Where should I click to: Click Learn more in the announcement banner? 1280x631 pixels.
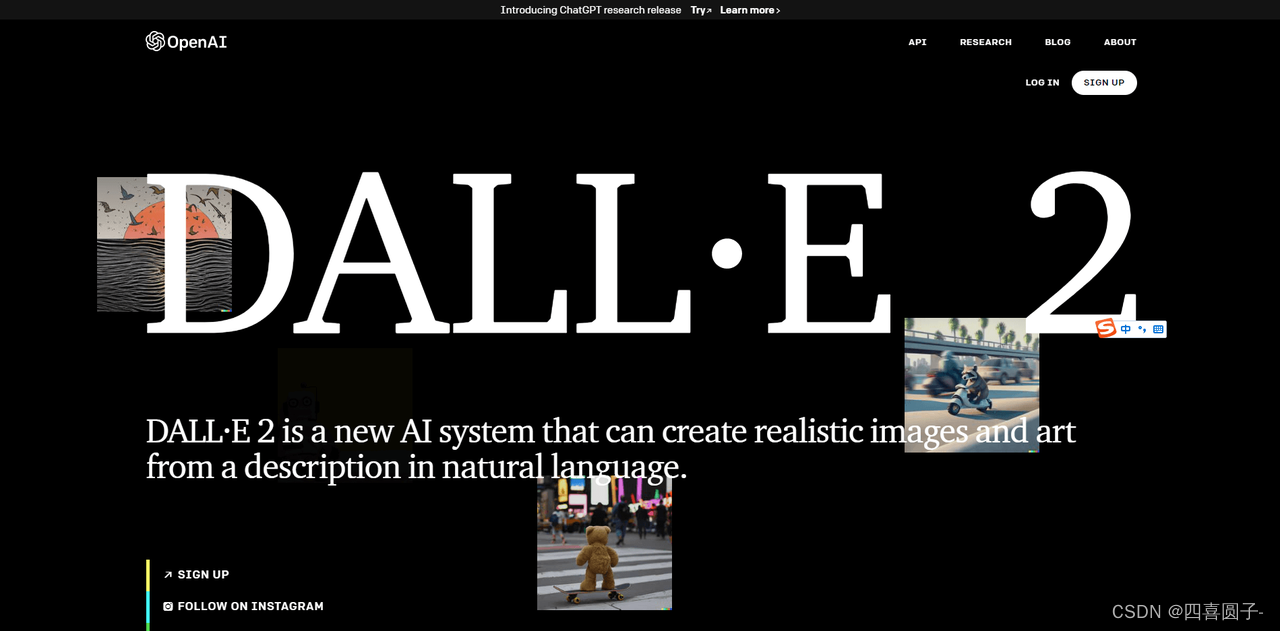click(750, 10)
